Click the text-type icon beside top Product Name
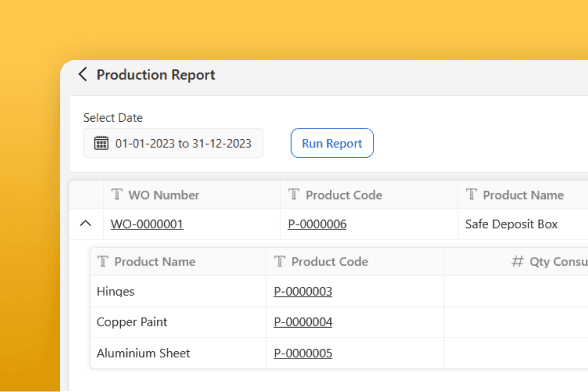Viewport: 588px width, 392px height. pyautogui.click(x=471, y=195)
